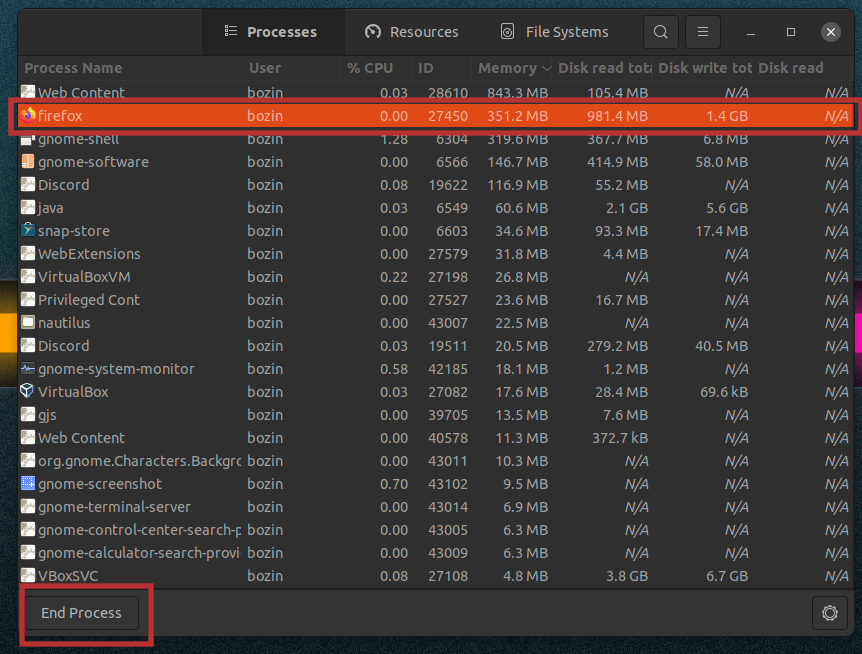Maximize the System Monitor window
862x654 pixels.
pyautogui.click(x=791, y=32)
